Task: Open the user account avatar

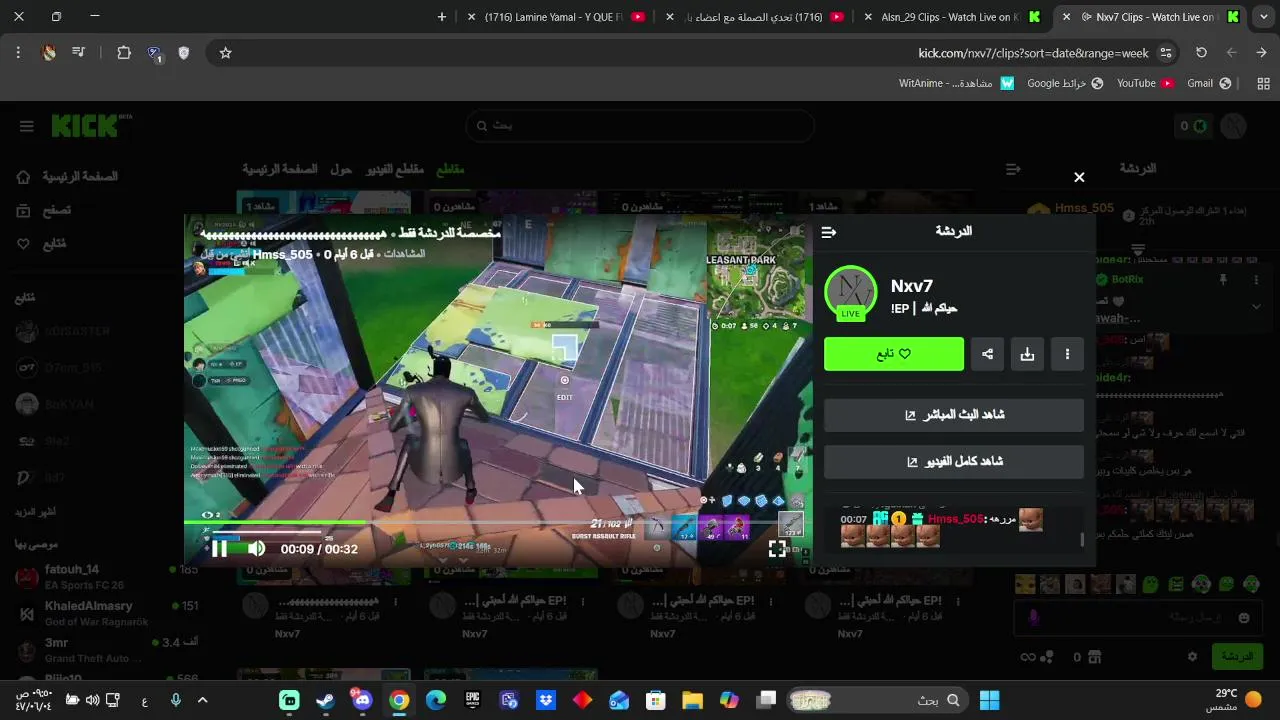Action: coord(1234,126)
